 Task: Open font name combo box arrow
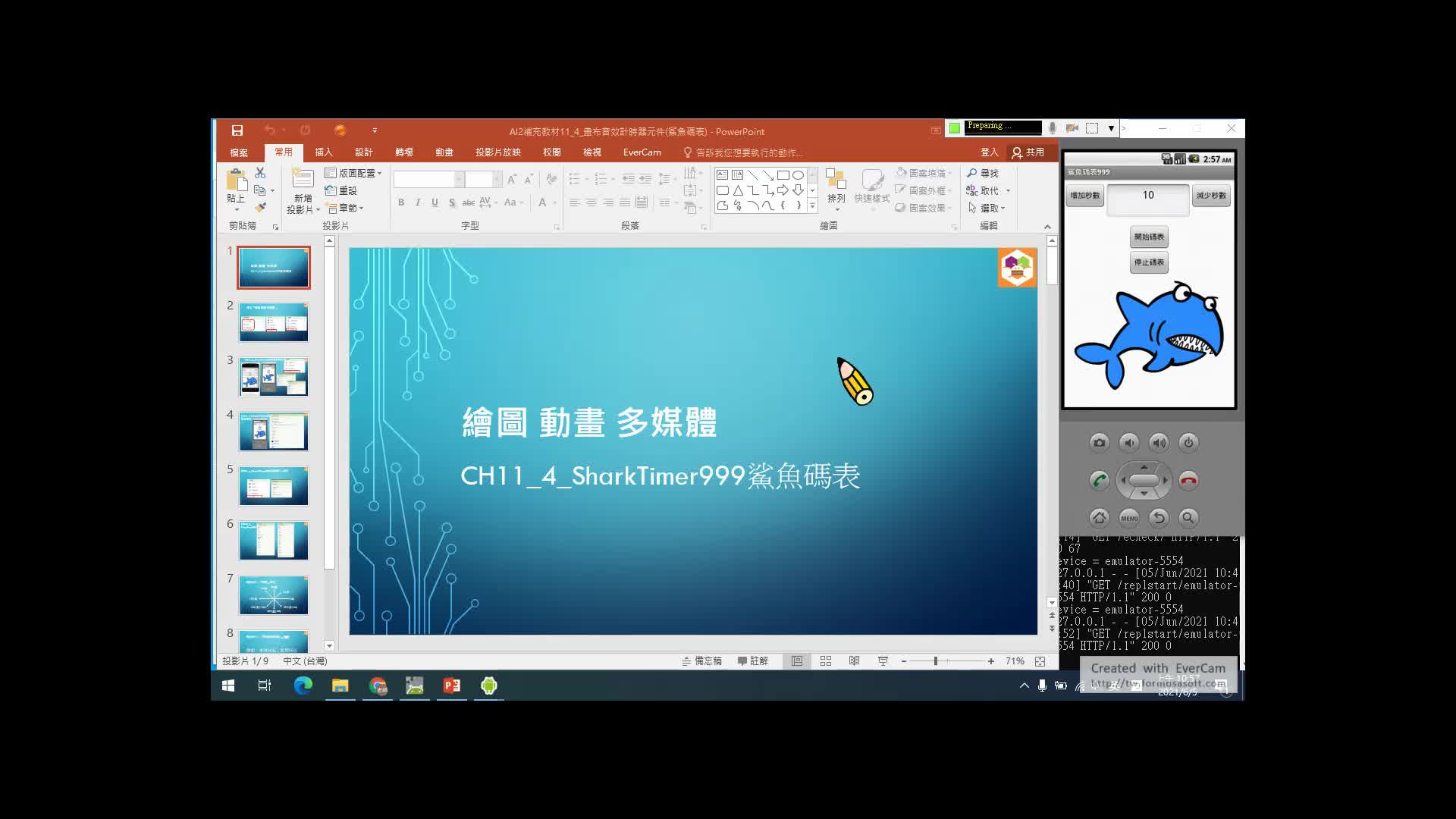click(459, 180)
